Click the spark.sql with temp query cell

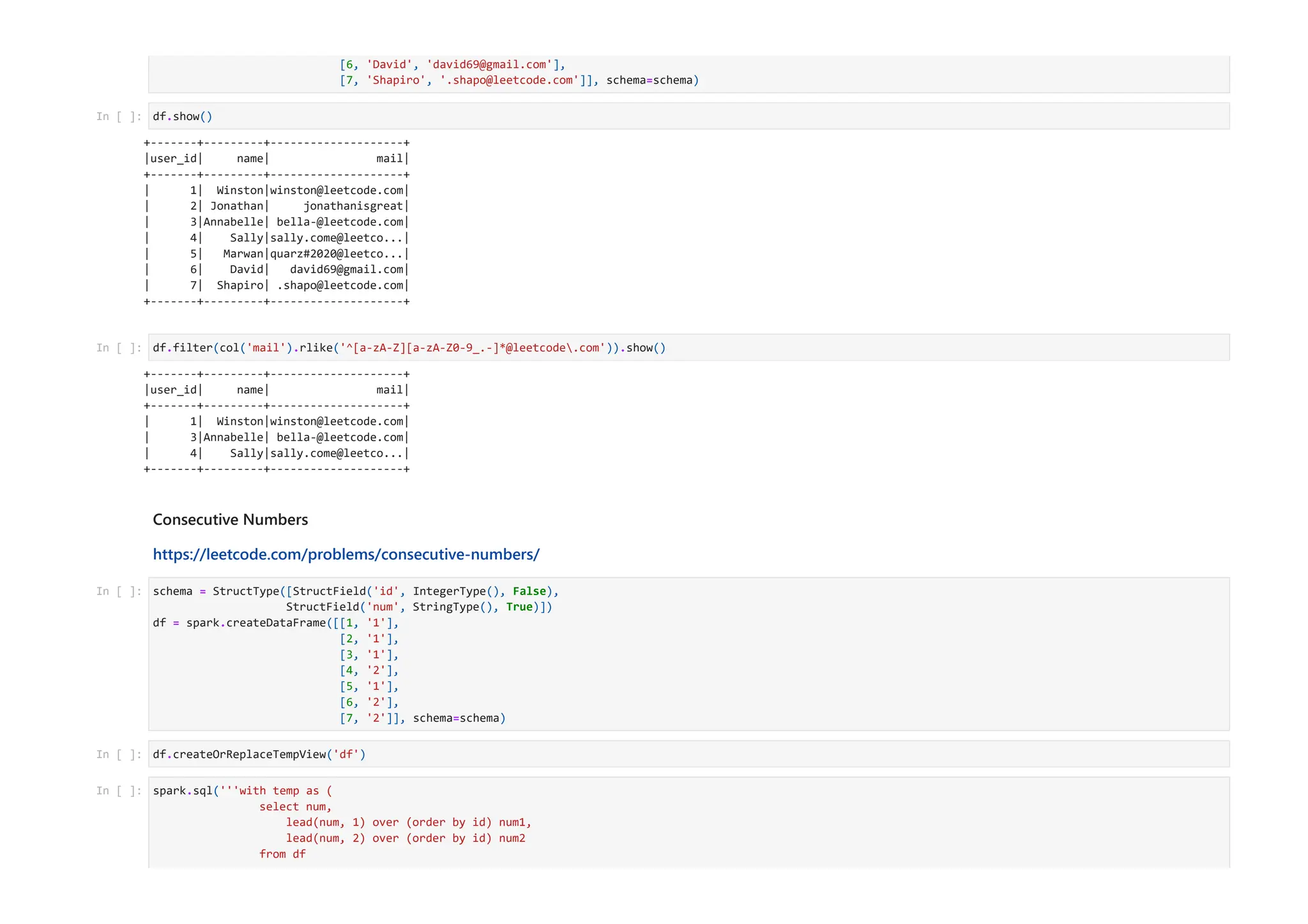pos(688,822)
